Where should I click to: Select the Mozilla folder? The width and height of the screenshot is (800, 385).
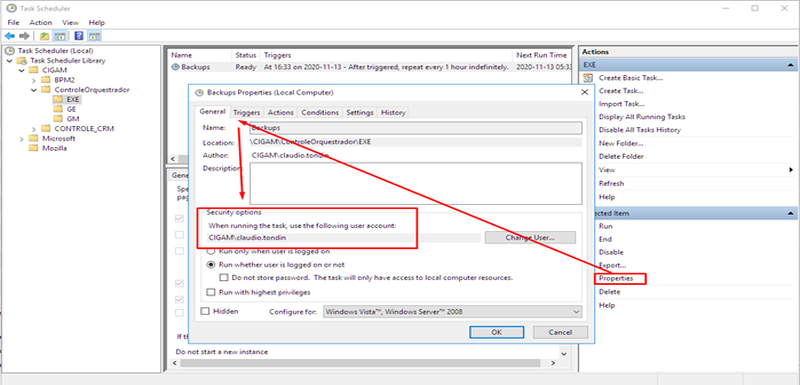coord(55,148)
